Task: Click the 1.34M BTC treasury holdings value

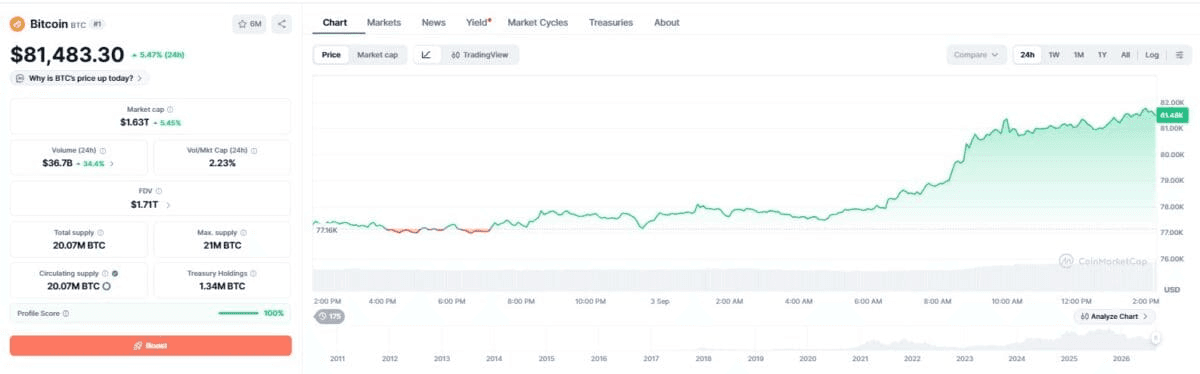Action: 222,286
